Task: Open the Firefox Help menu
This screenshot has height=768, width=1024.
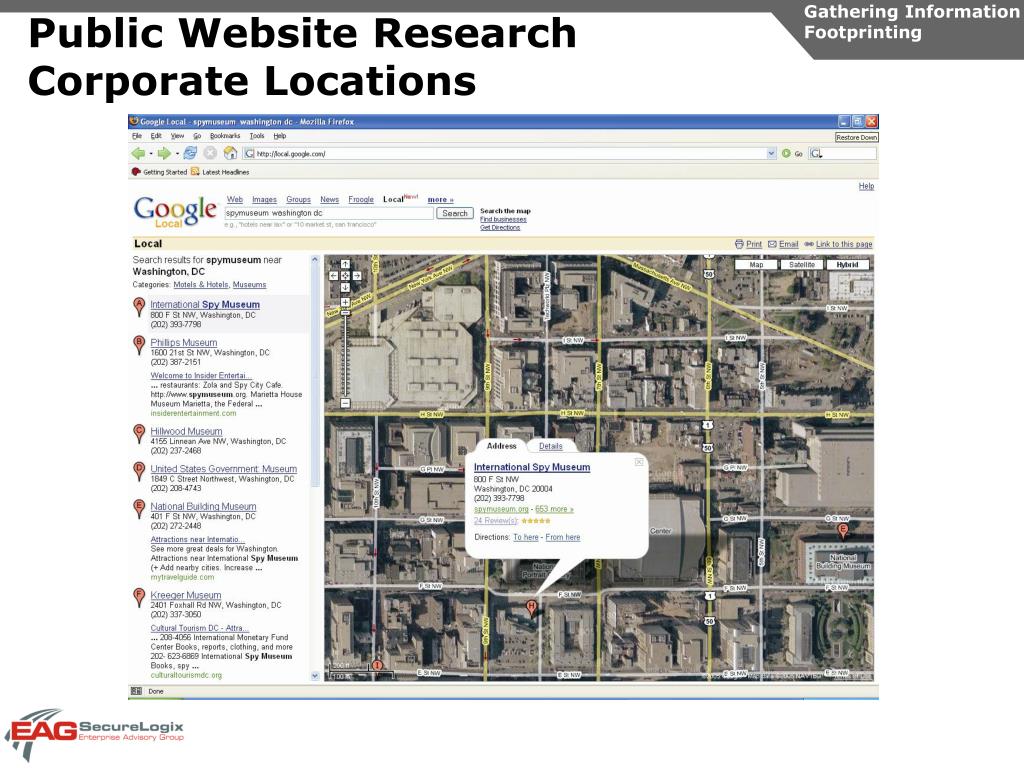Action: tap(280, 136)
